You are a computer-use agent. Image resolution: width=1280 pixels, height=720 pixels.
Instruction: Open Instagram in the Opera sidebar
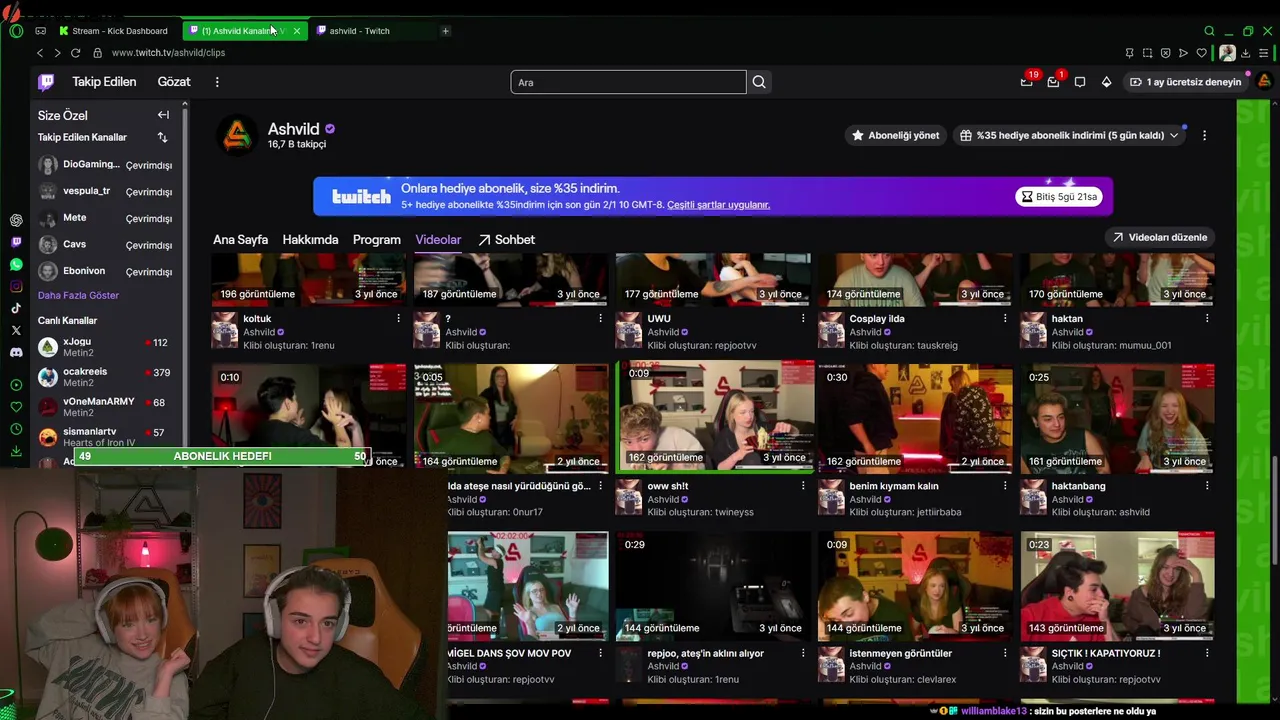[x=16, y=286]
